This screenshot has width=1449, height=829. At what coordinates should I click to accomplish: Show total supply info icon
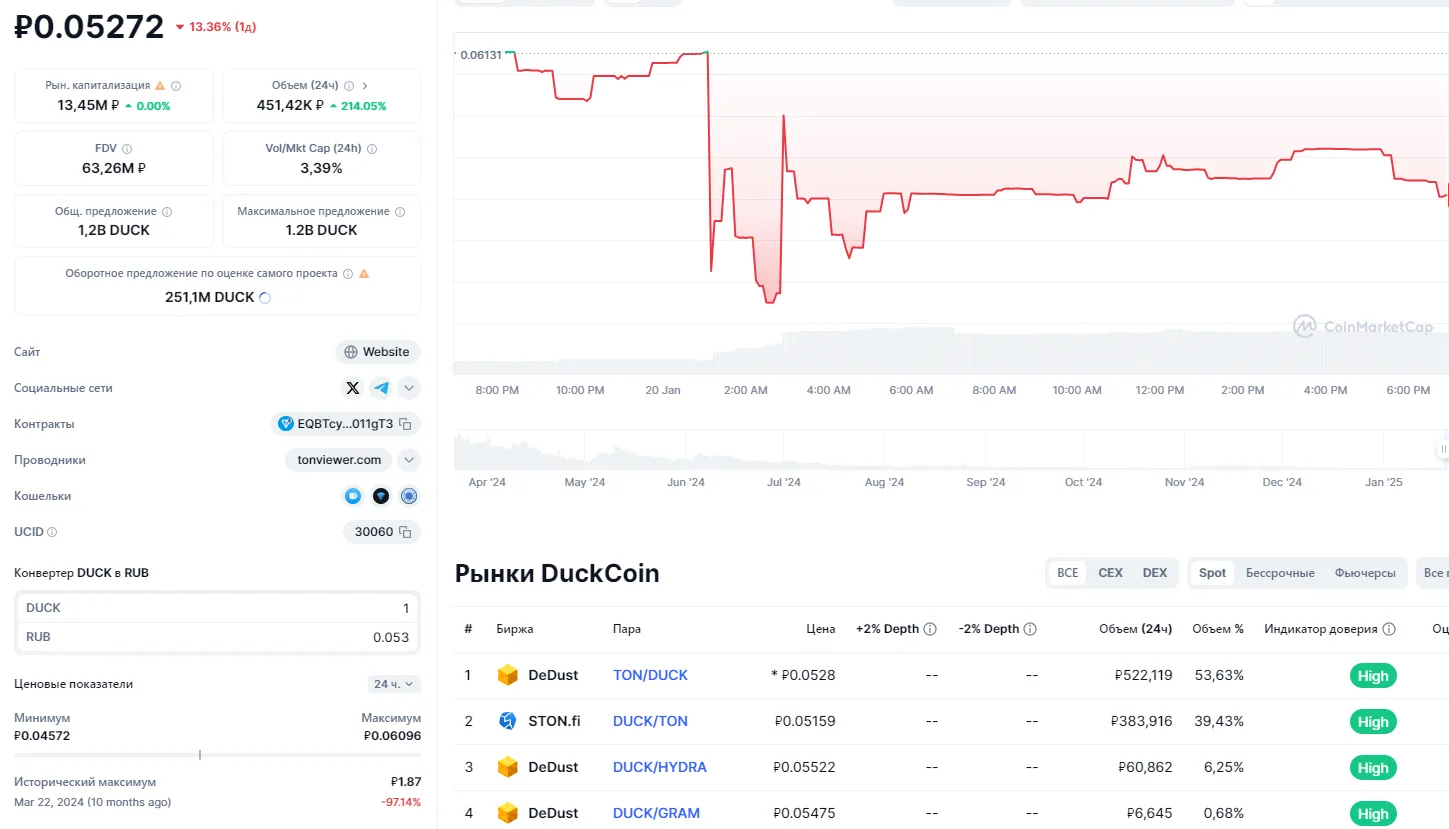(167, 212)
